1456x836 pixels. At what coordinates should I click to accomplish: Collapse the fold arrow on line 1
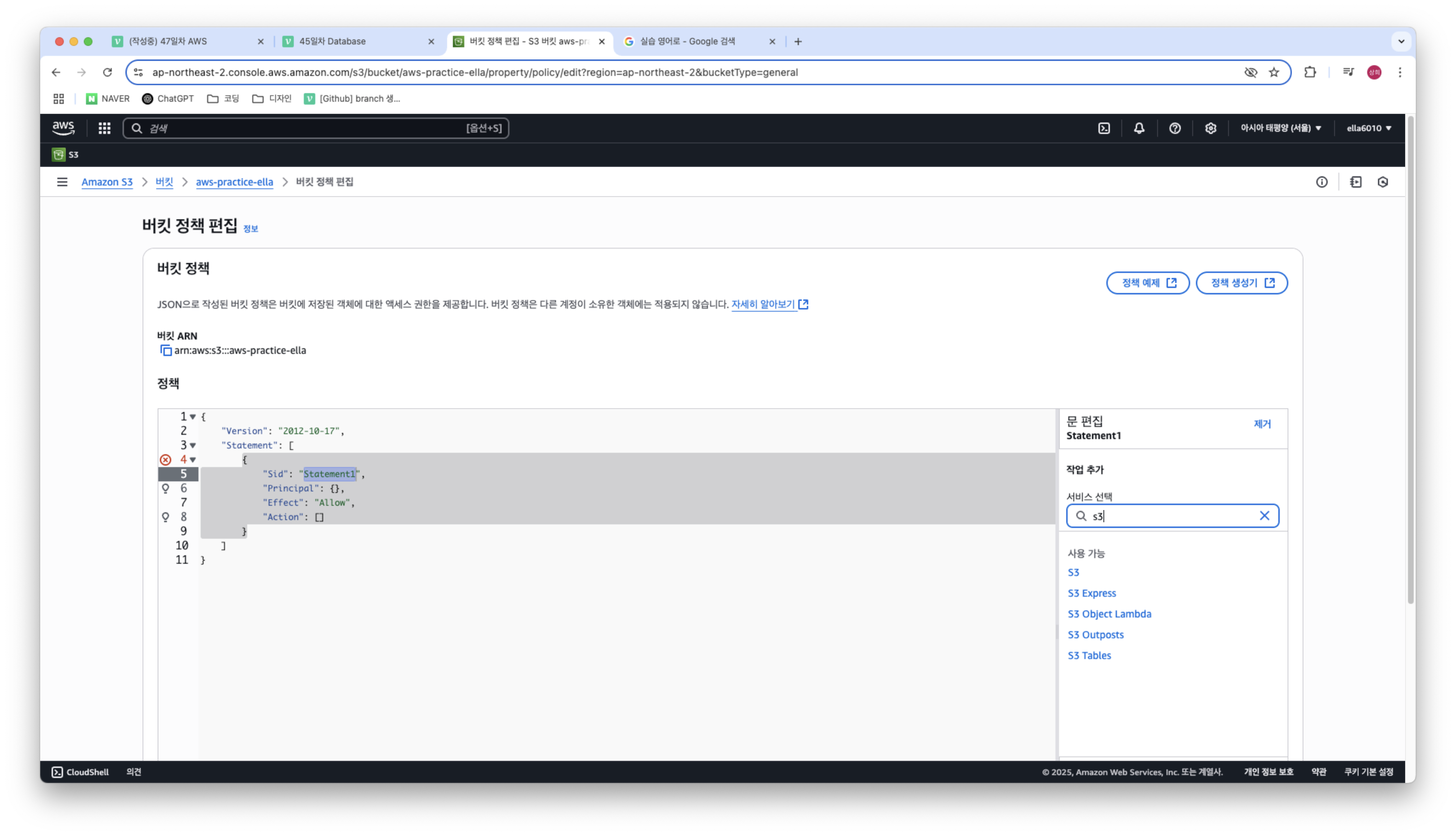tap(193, 417)
